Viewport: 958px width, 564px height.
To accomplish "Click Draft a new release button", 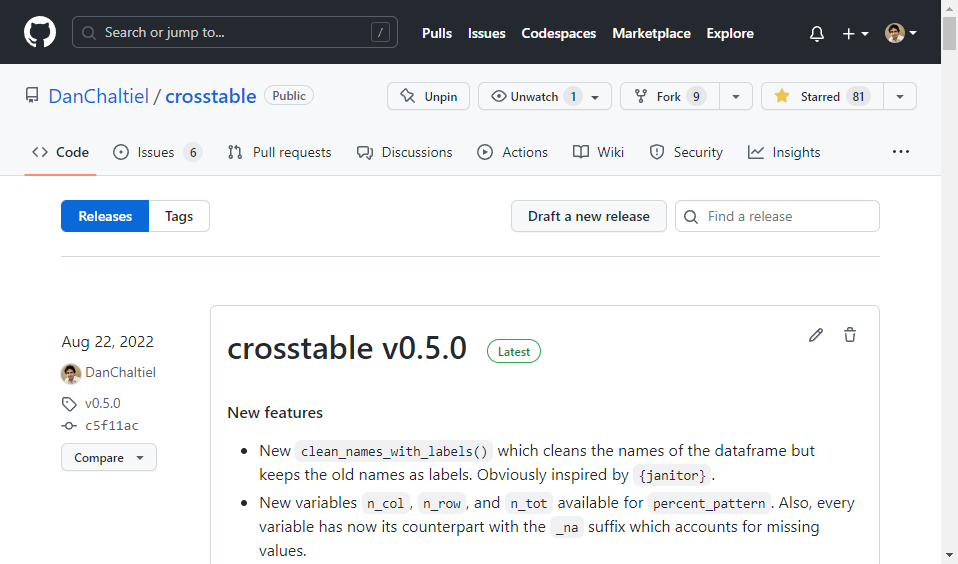I will [x=588, y=216].
